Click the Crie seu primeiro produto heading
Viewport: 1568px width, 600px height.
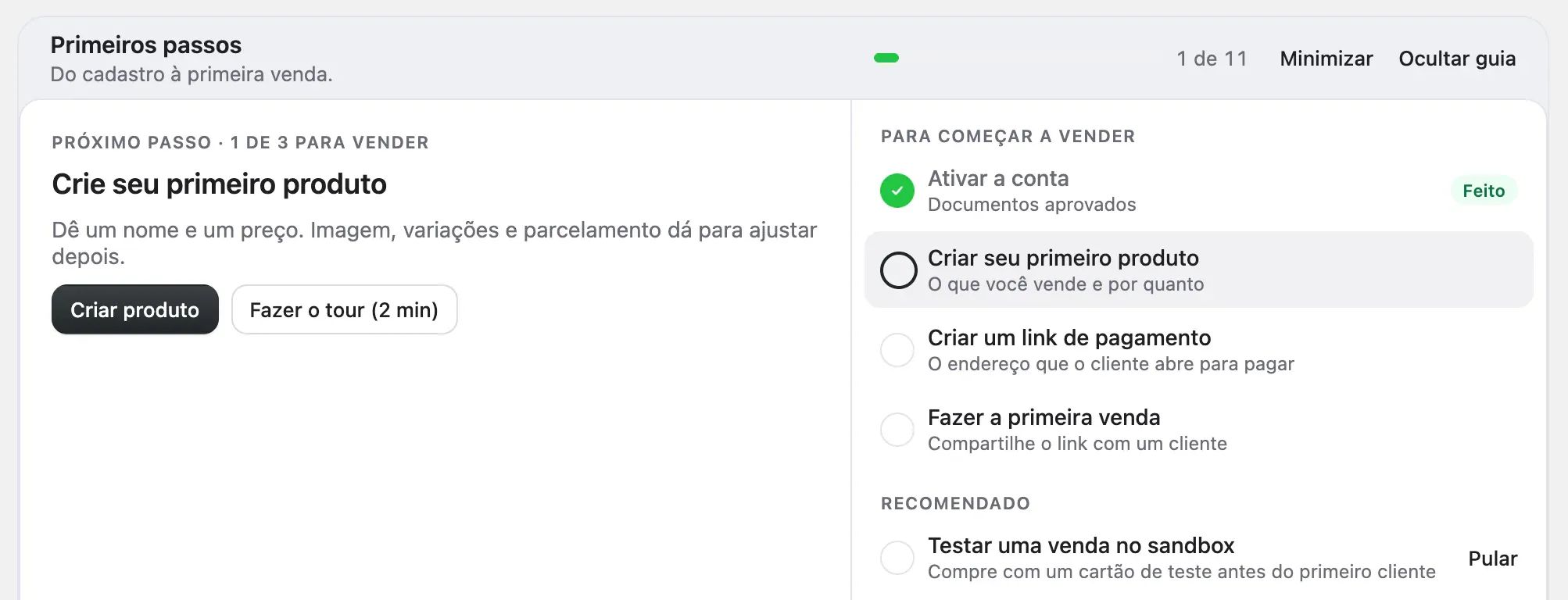[x=220, y=184]
